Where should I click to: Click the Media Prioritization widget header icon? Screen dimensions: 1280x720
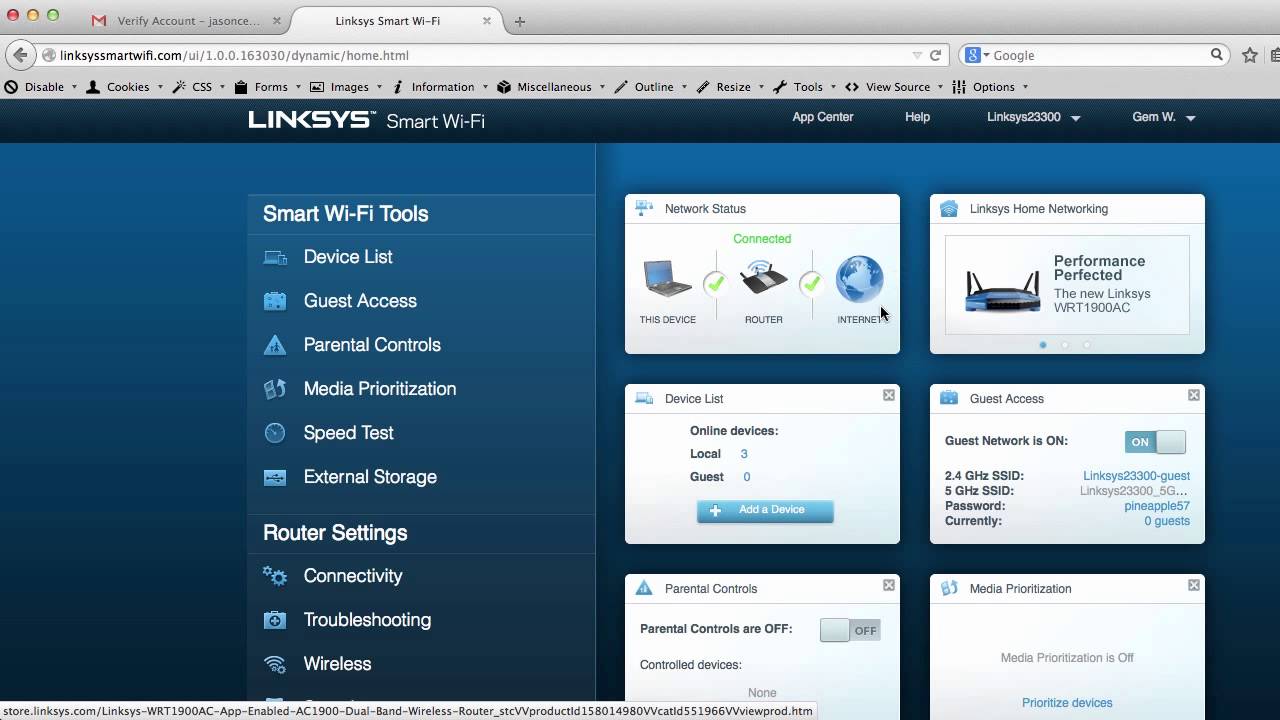coord(949,588)
